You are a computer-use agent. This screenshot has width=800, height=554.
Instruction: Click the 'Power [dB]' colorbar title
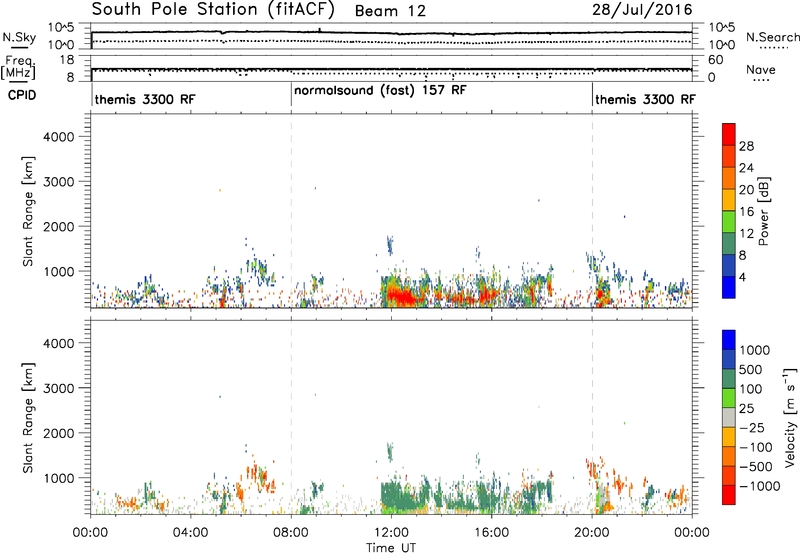[763, 211]
